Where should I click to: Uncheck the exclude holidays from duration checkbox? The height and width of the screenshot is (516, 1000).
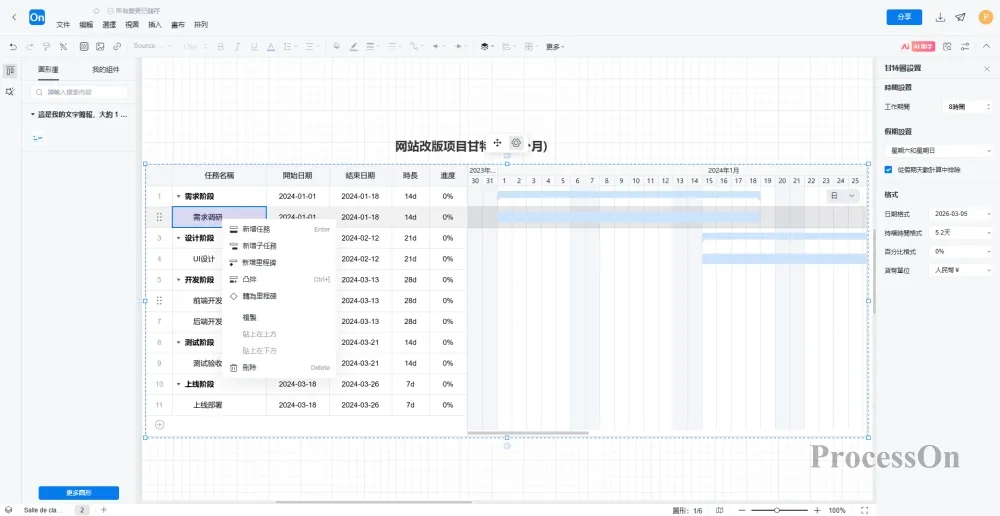coord(889,170)
